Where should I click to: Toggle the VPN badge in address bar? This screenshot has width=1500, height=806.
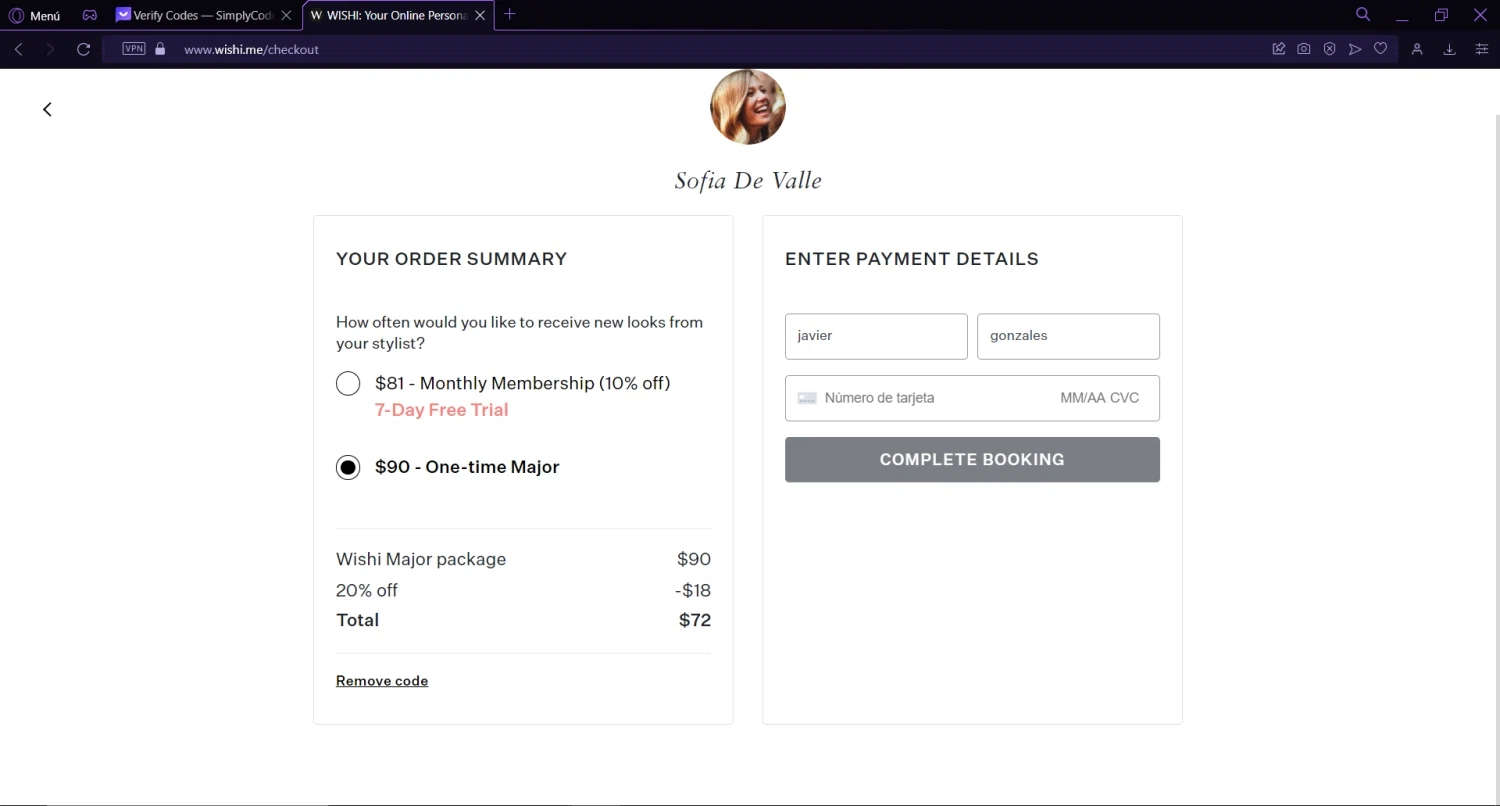tap(134, 48)
